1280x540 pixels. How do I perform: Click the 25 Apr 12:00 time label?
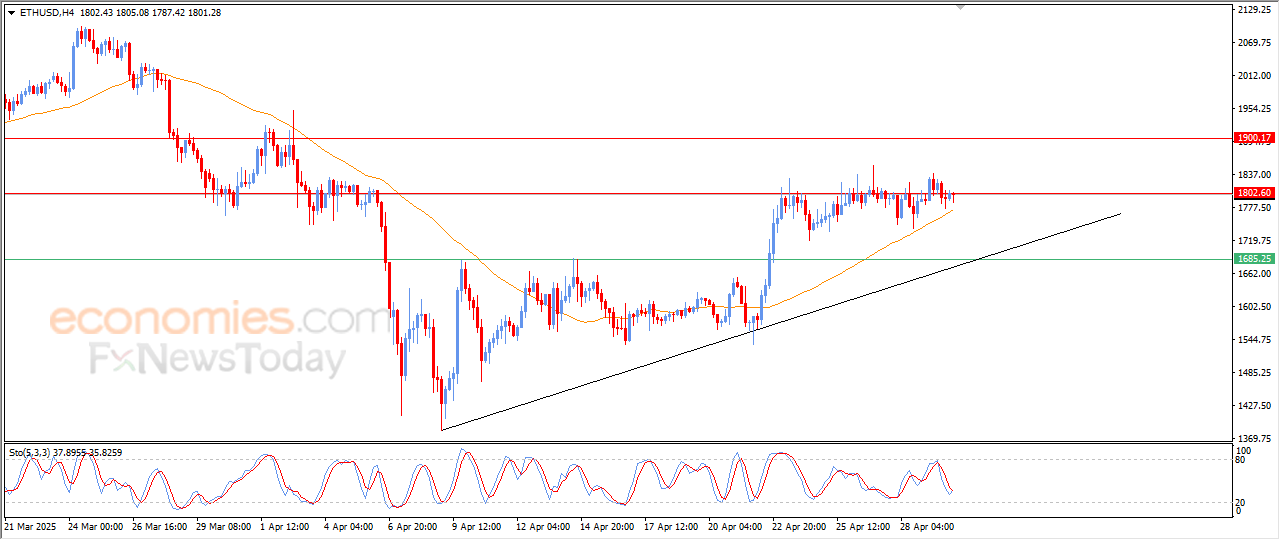[863, 525]
